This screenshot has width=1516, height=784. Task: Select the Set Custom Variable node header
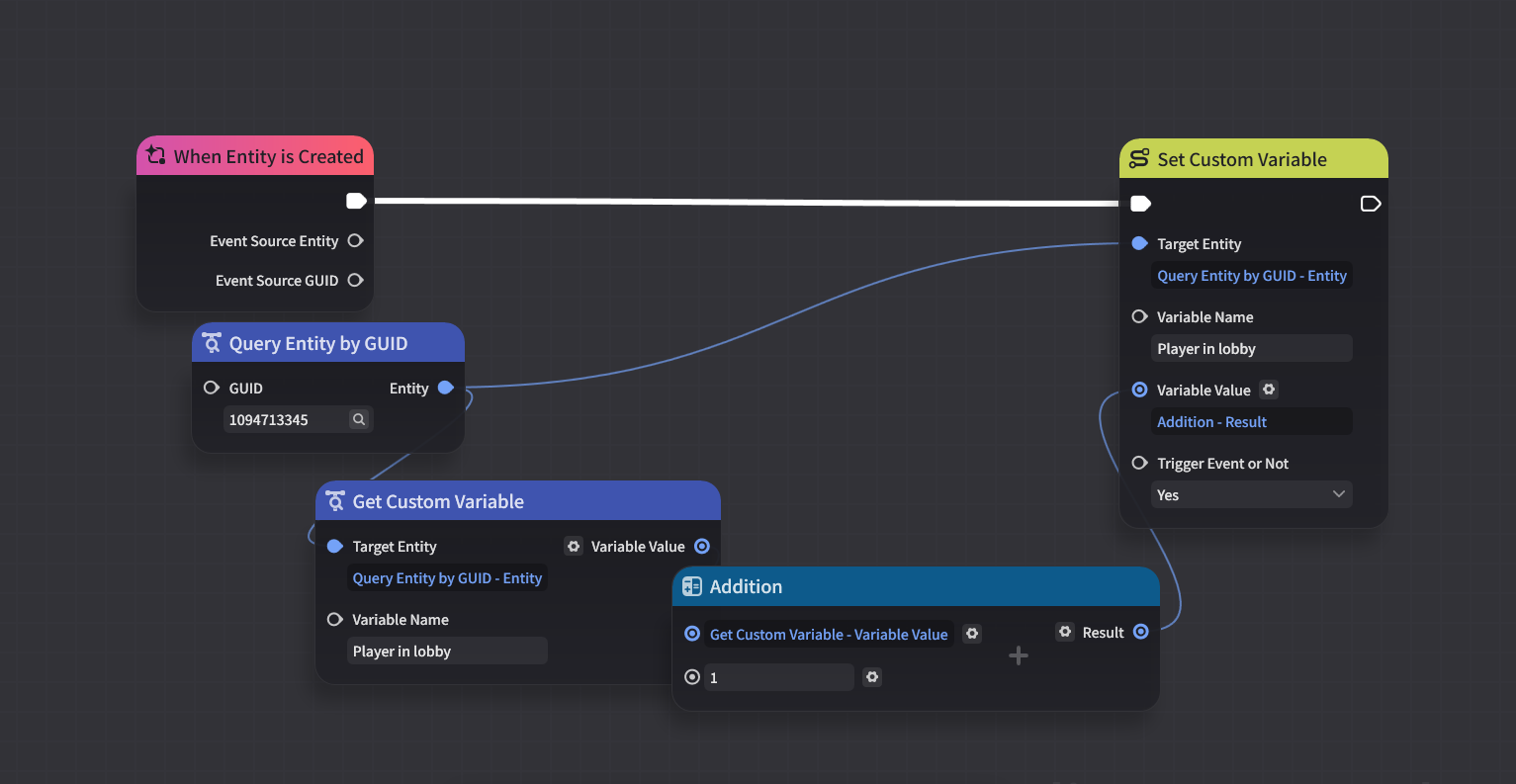1254,158
